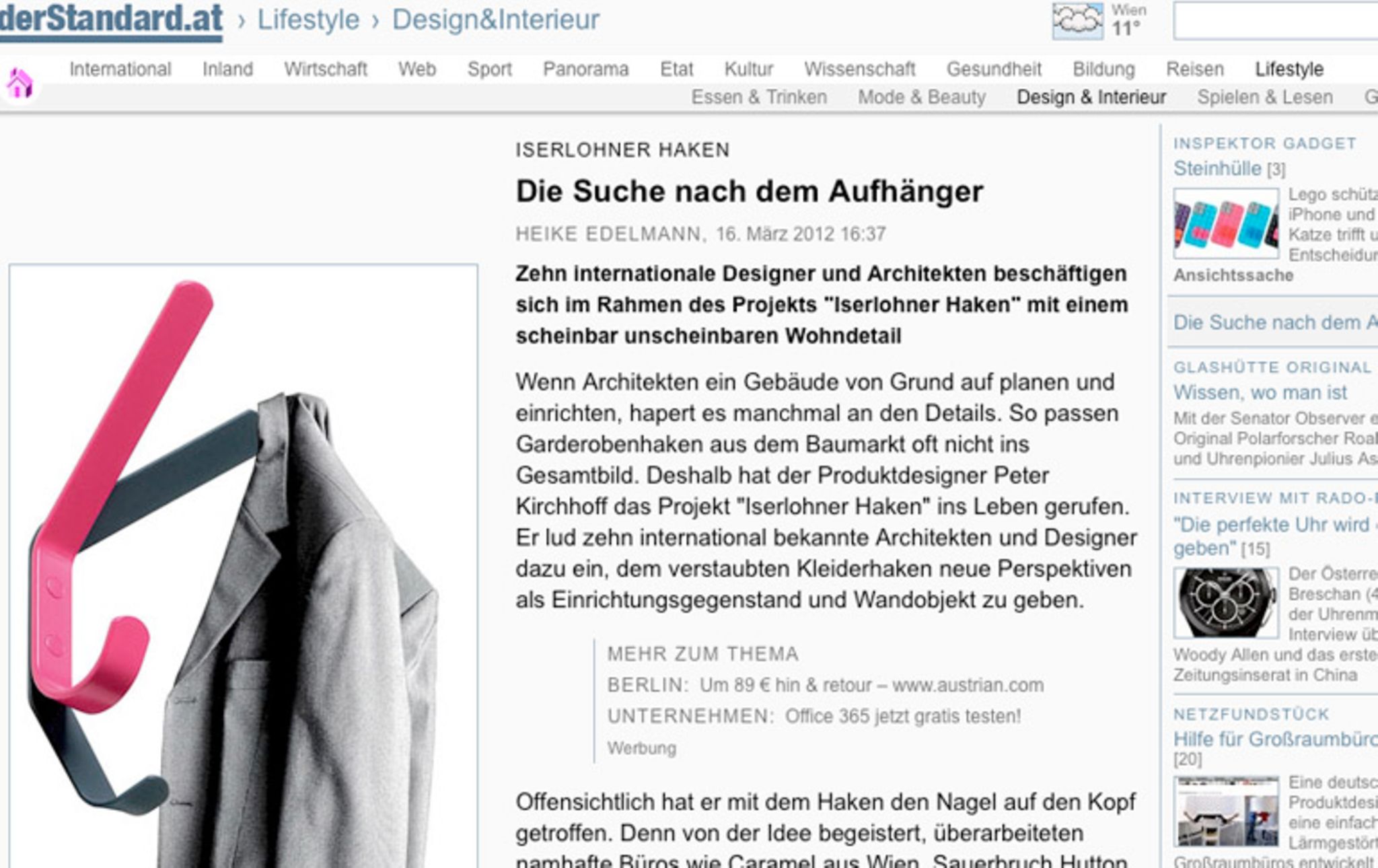The image size is (1378, 868).
Task: Switch to Essen & Trinken subsection
Action: pyautogui.click(x=759, y=98)
